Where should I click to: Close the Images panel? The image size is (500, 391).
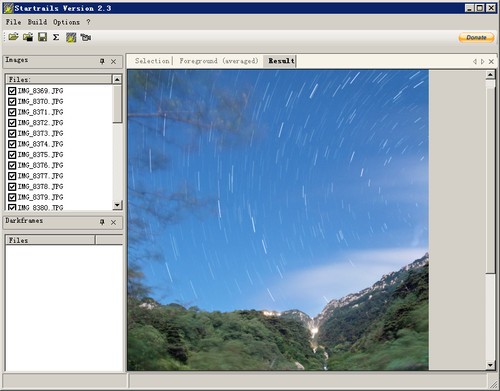[x=113, y=61]
